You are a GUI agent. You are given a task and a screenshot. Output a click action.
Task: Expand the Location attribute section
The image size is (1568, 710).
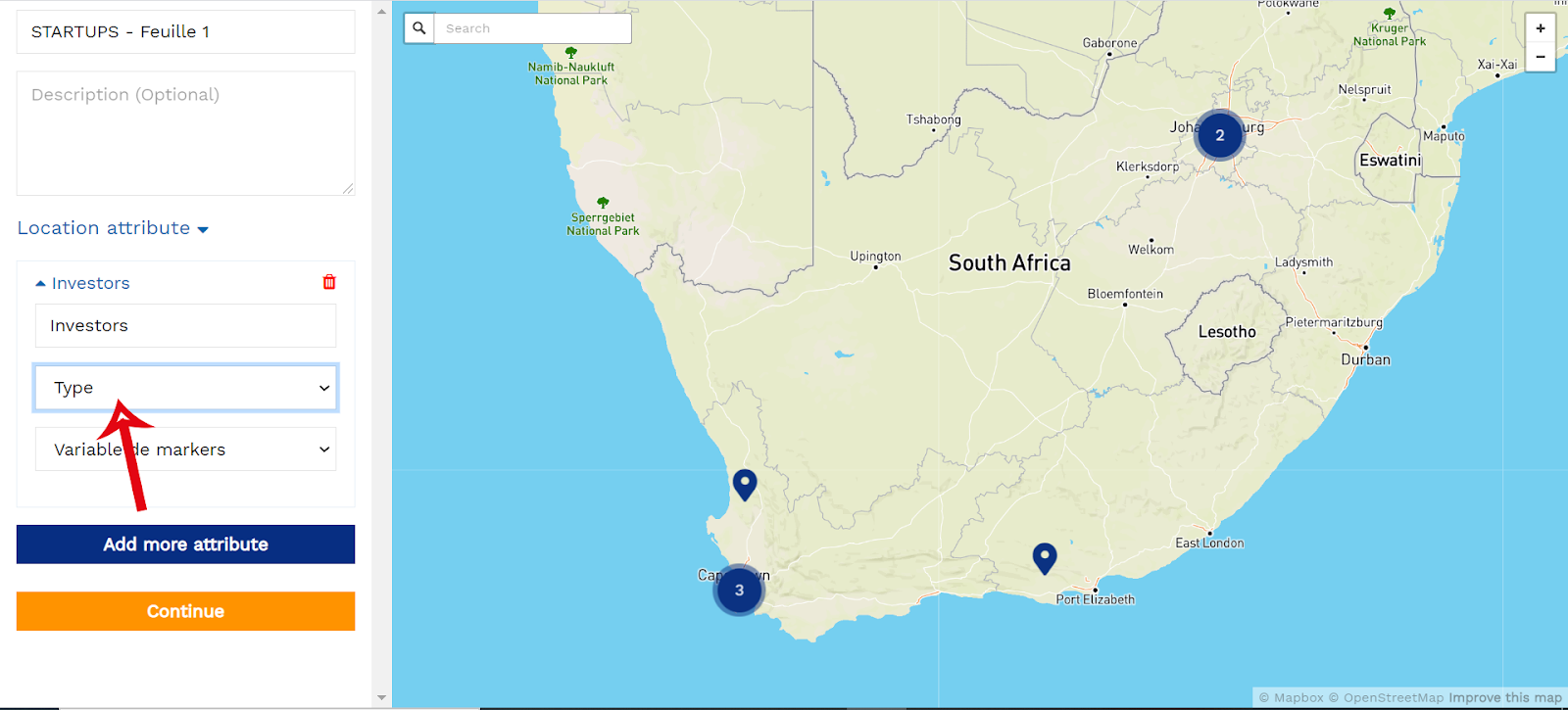(113, 228)
